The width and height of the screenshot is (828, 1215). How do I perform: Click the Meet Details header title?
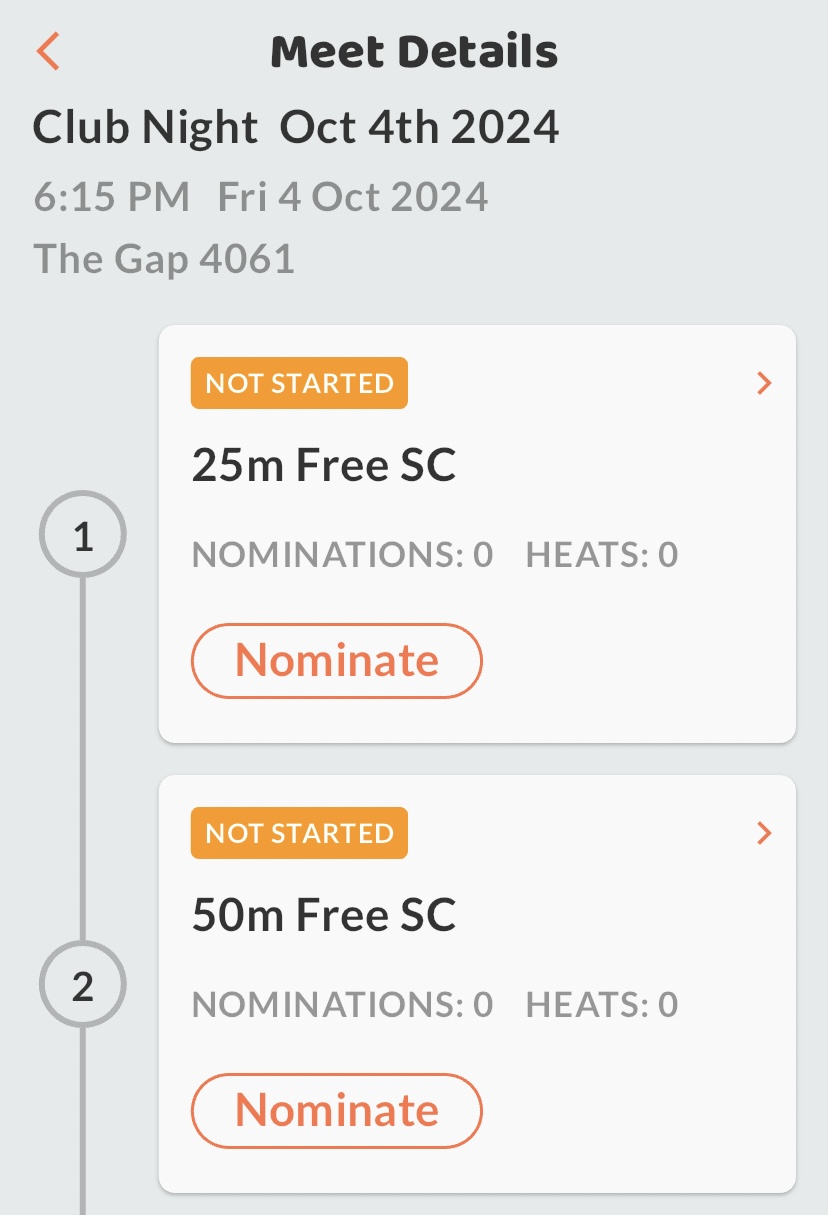pos(414,52)
